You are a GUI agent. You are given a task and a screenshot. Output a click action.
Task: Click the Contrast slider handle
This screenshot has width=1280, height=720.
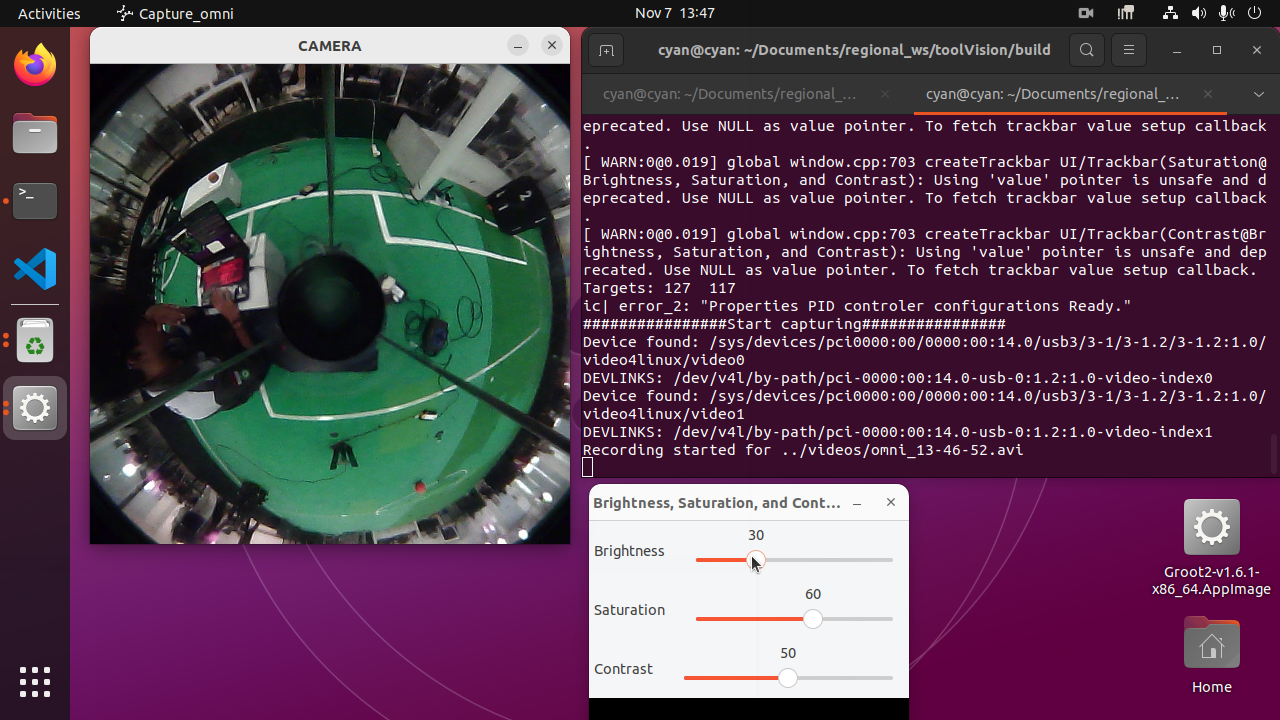pos(788,678)
